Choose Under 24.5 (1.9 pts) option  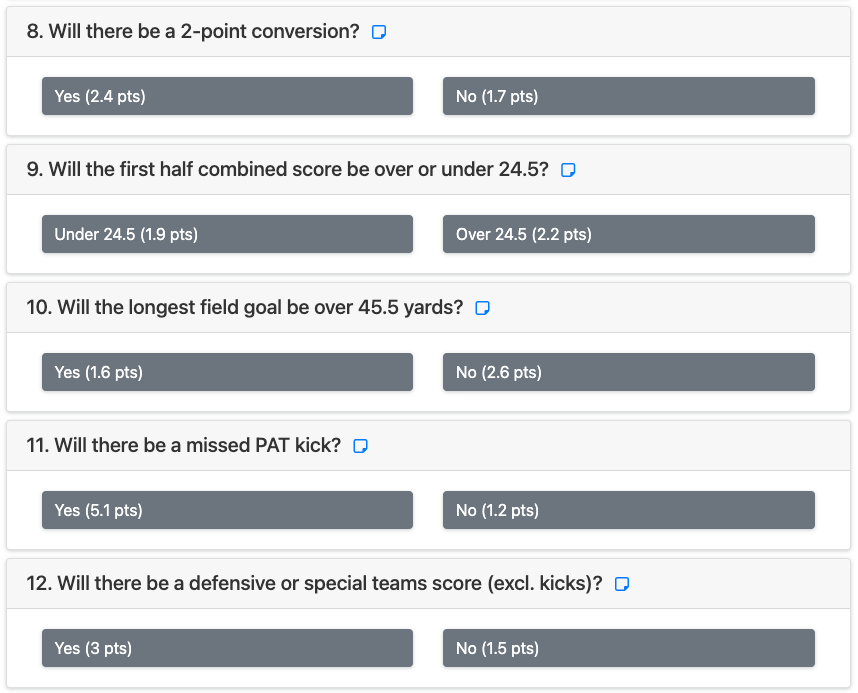click(x=227, y=234)
